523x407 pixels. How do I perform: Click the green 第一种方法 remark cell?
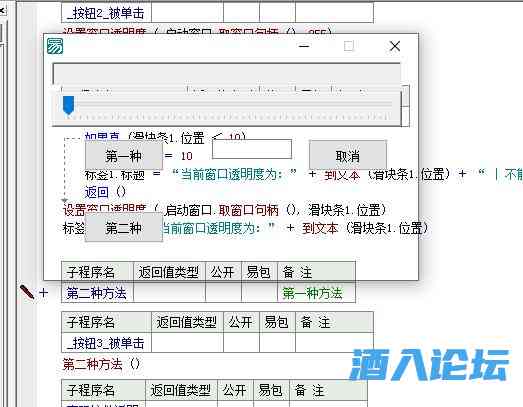tap(316, 293)
